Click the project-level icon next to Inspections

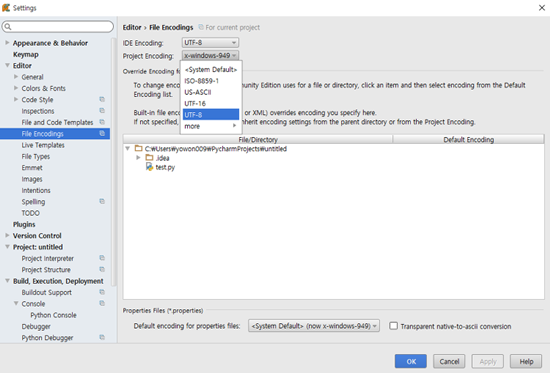[102, 111]
